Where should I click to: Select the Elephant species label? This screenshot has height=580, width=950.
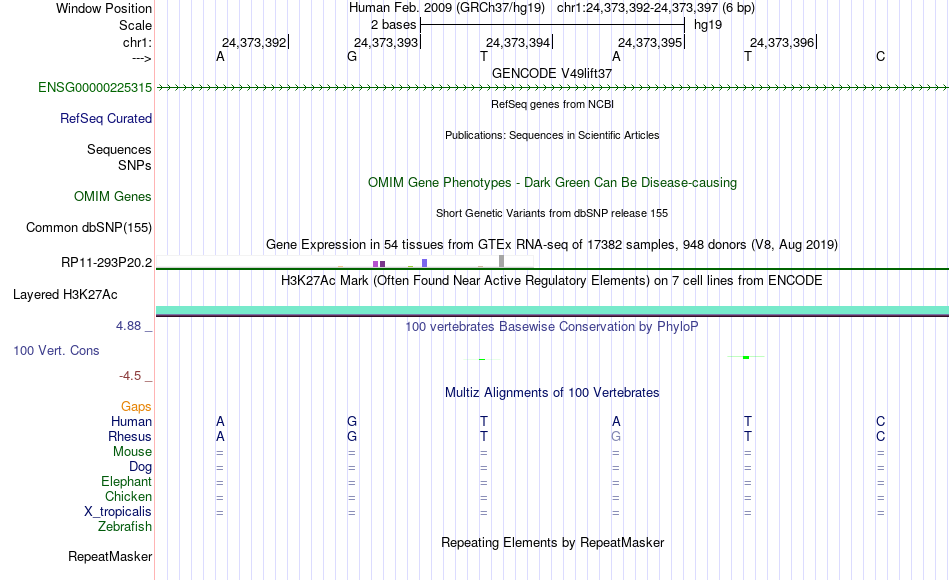click(127, 482)
